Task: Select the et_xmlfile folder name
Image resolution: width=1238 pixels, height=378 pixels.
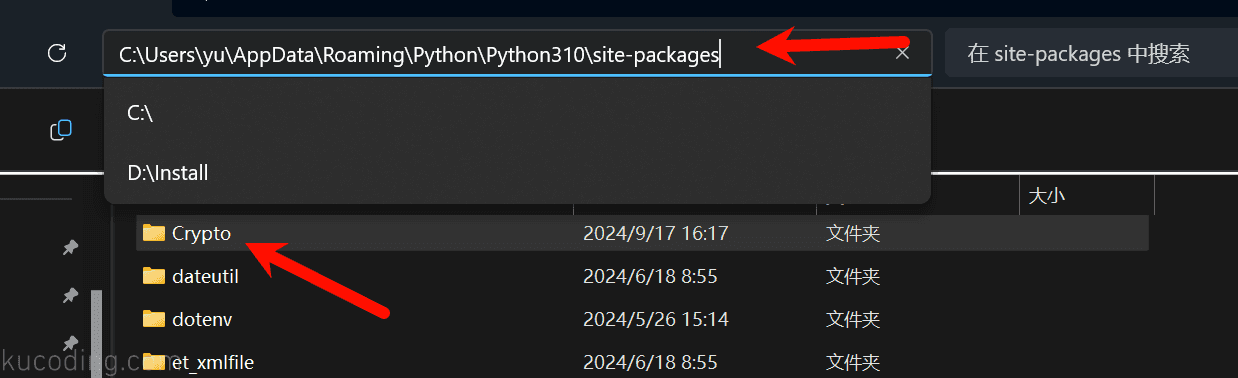Action: click(212, 362)
